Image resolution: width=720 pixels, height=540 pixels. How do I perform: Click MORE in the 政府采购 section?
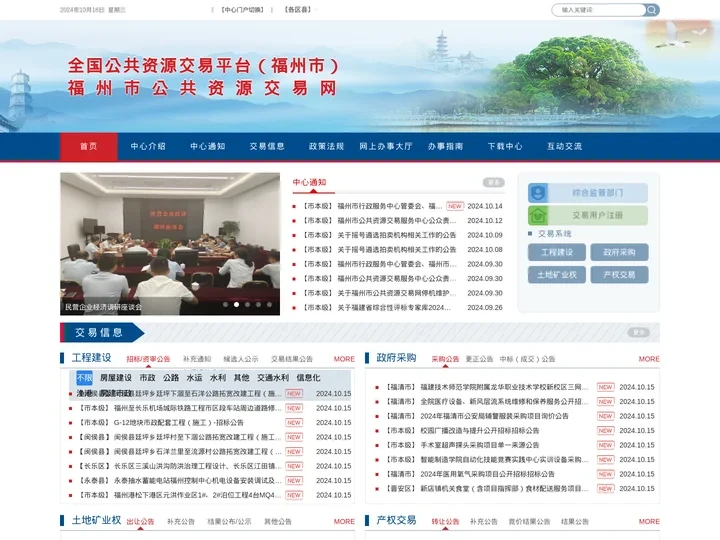[x=649, y=359]
